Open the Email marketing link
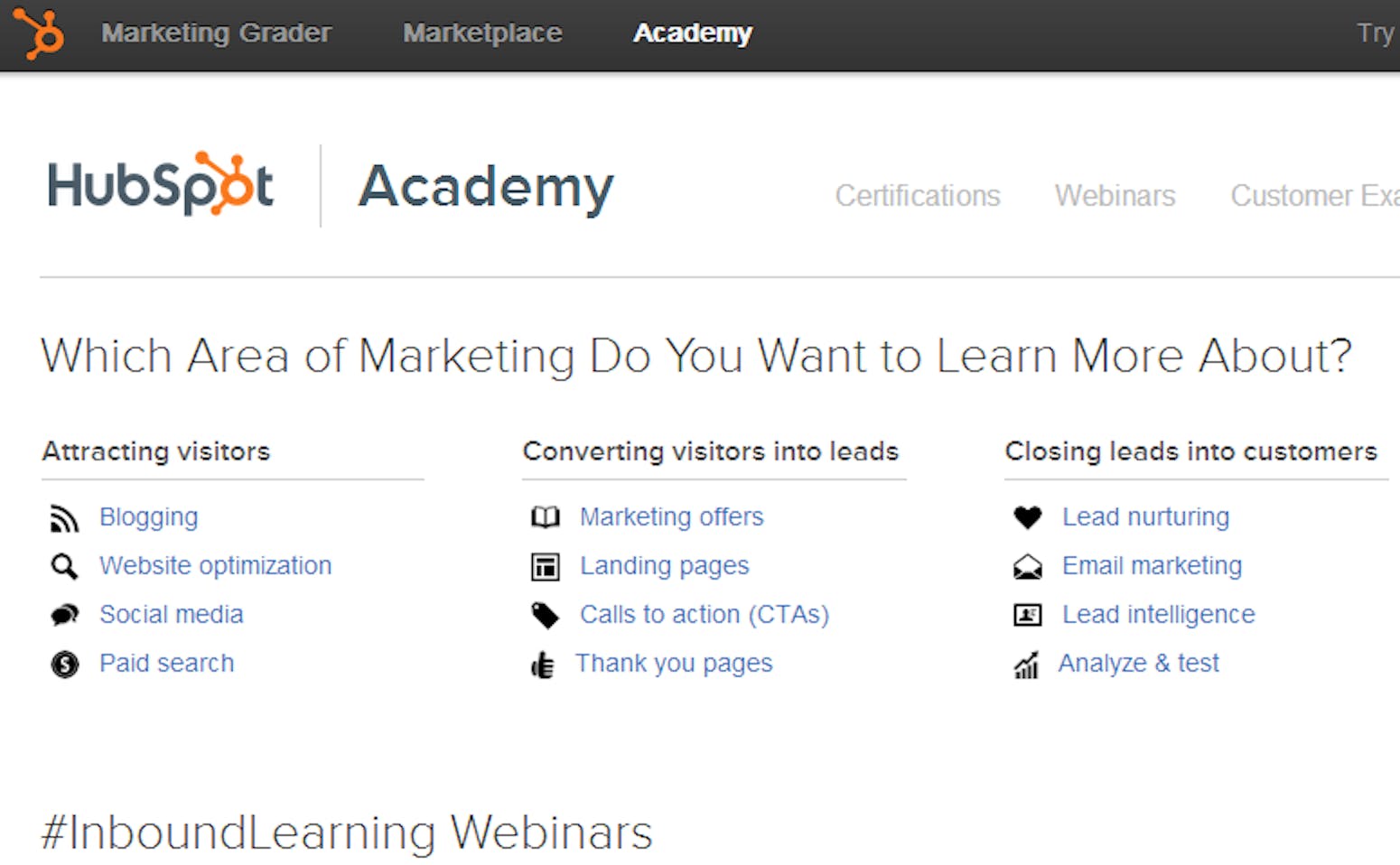 point(1153,566)
